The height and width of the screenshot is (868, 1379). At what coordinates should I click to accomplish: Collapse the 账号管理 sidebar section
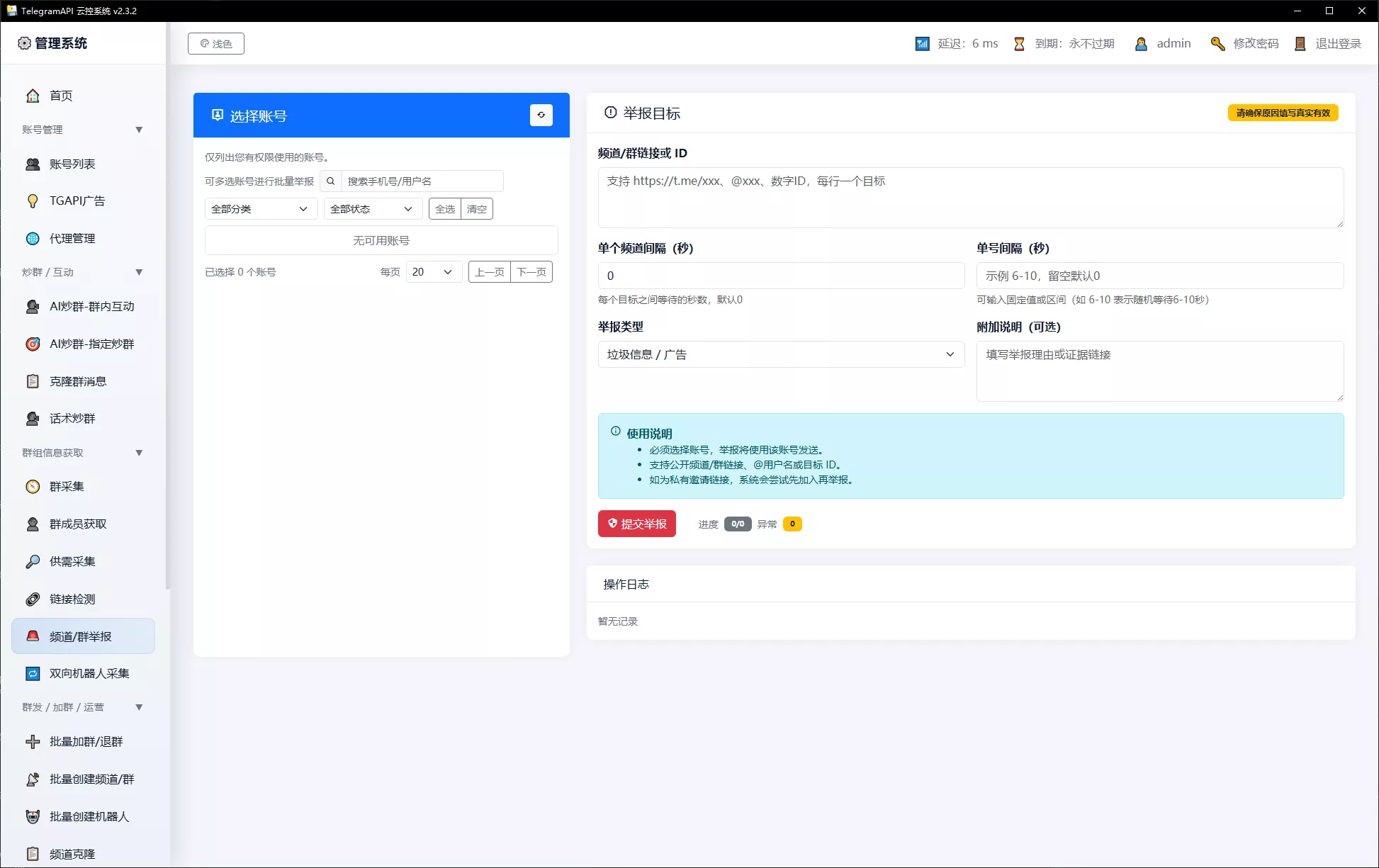[139, 130]
